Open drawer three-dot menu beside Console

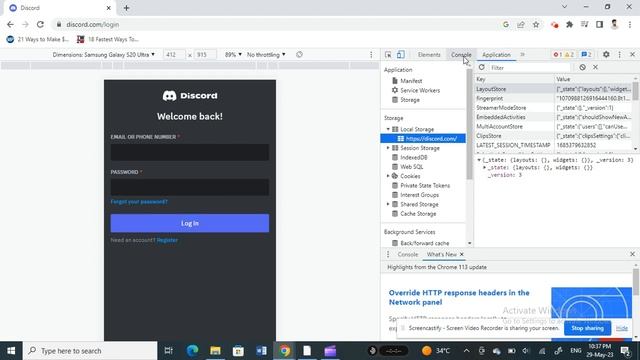388,254
